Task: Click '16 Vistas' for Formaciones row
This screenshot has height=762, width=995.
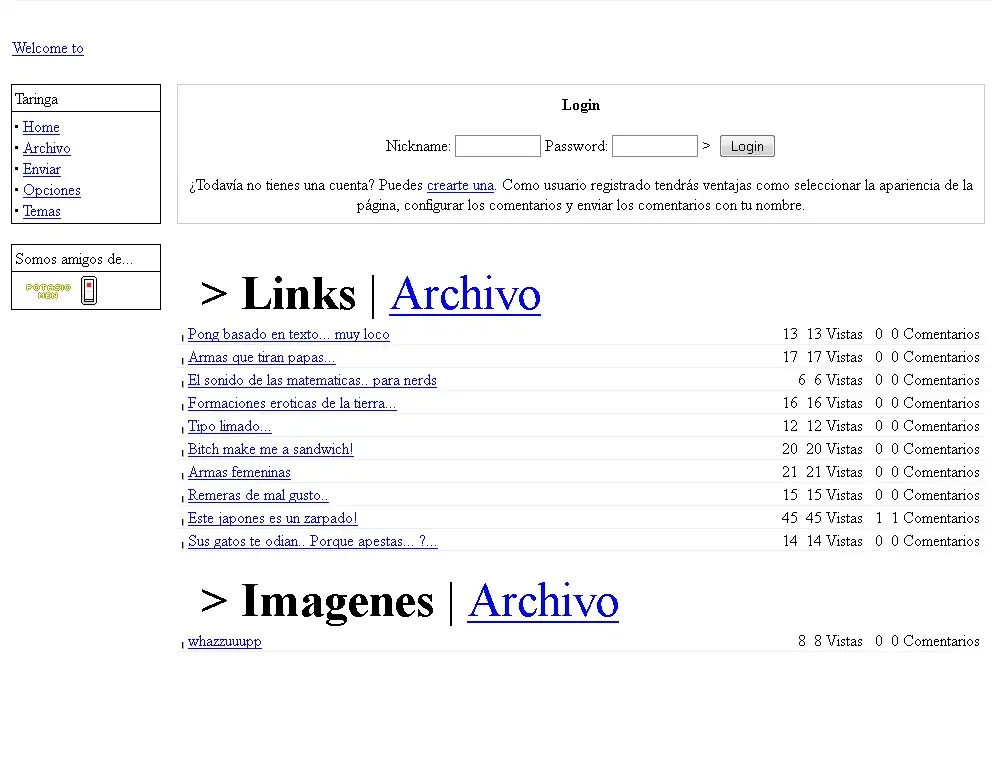Action: click(834, 403)
